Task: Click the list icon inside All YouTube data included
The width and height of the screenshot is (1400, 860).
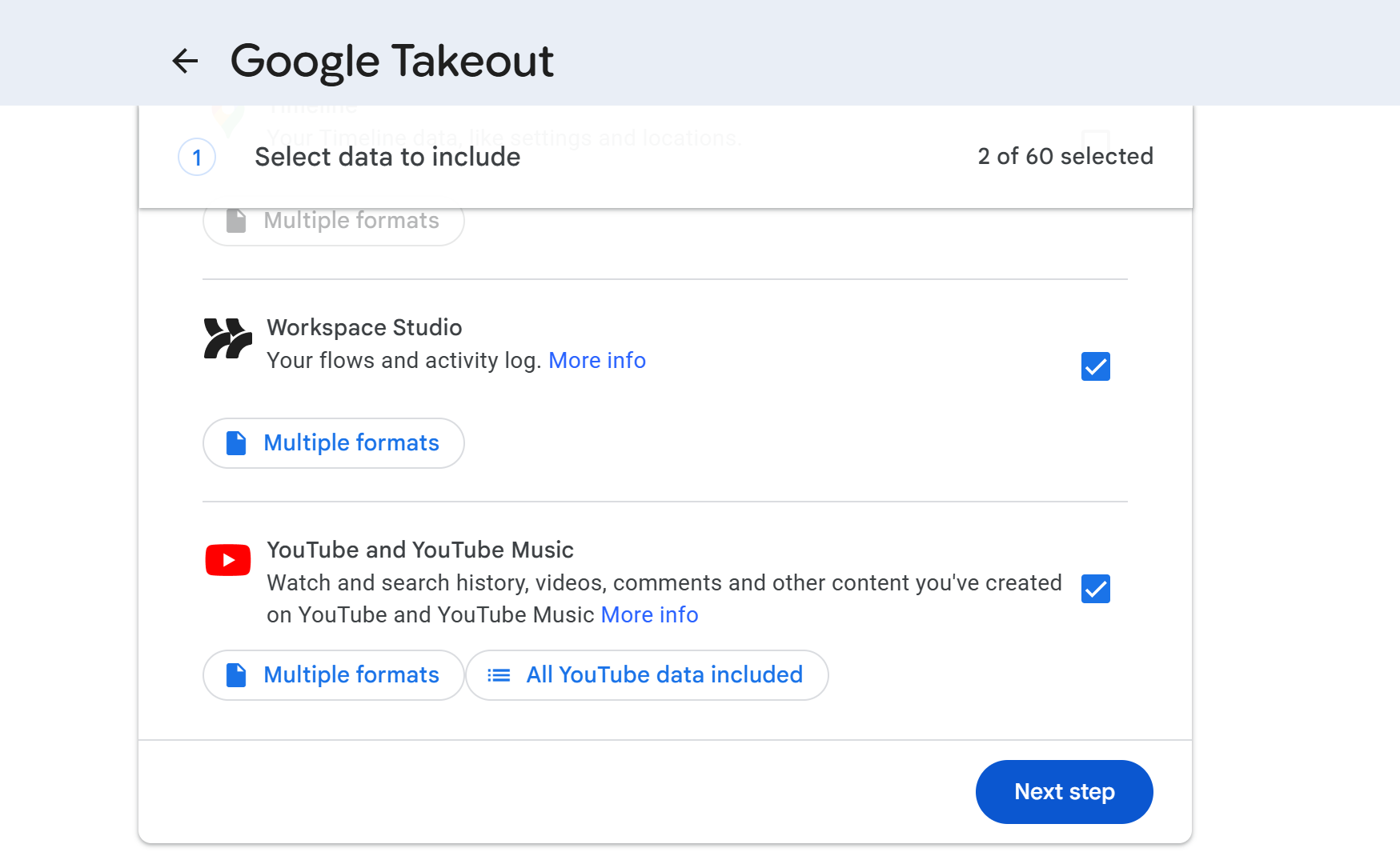Action: point(497,675)
